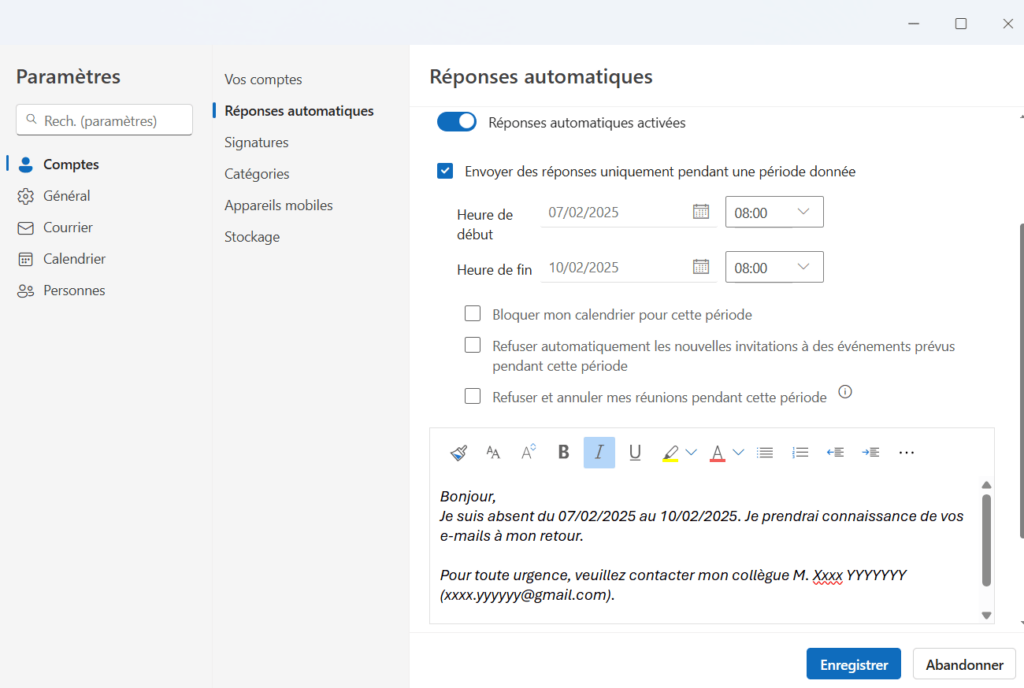Apply bold formatting to the message

pos(563,452)
